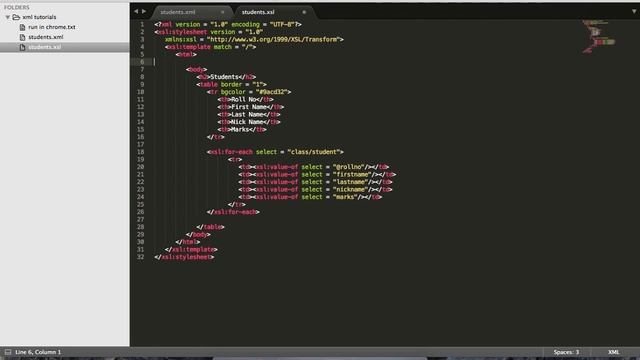Click the table border attribute line
Screen dimensions: 640x360
tap(231, 84)
